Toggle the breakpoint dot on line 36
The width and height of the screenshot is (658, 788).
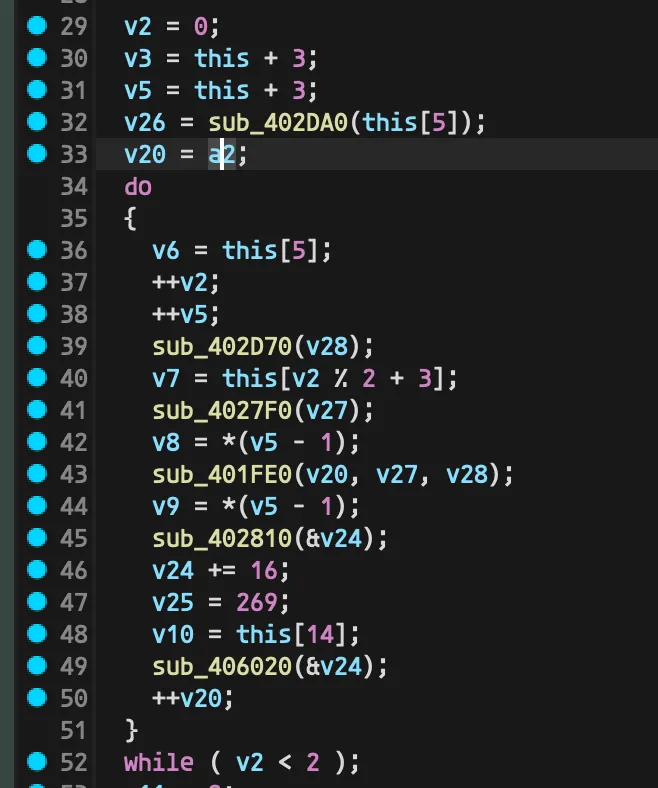pos(37,250)
